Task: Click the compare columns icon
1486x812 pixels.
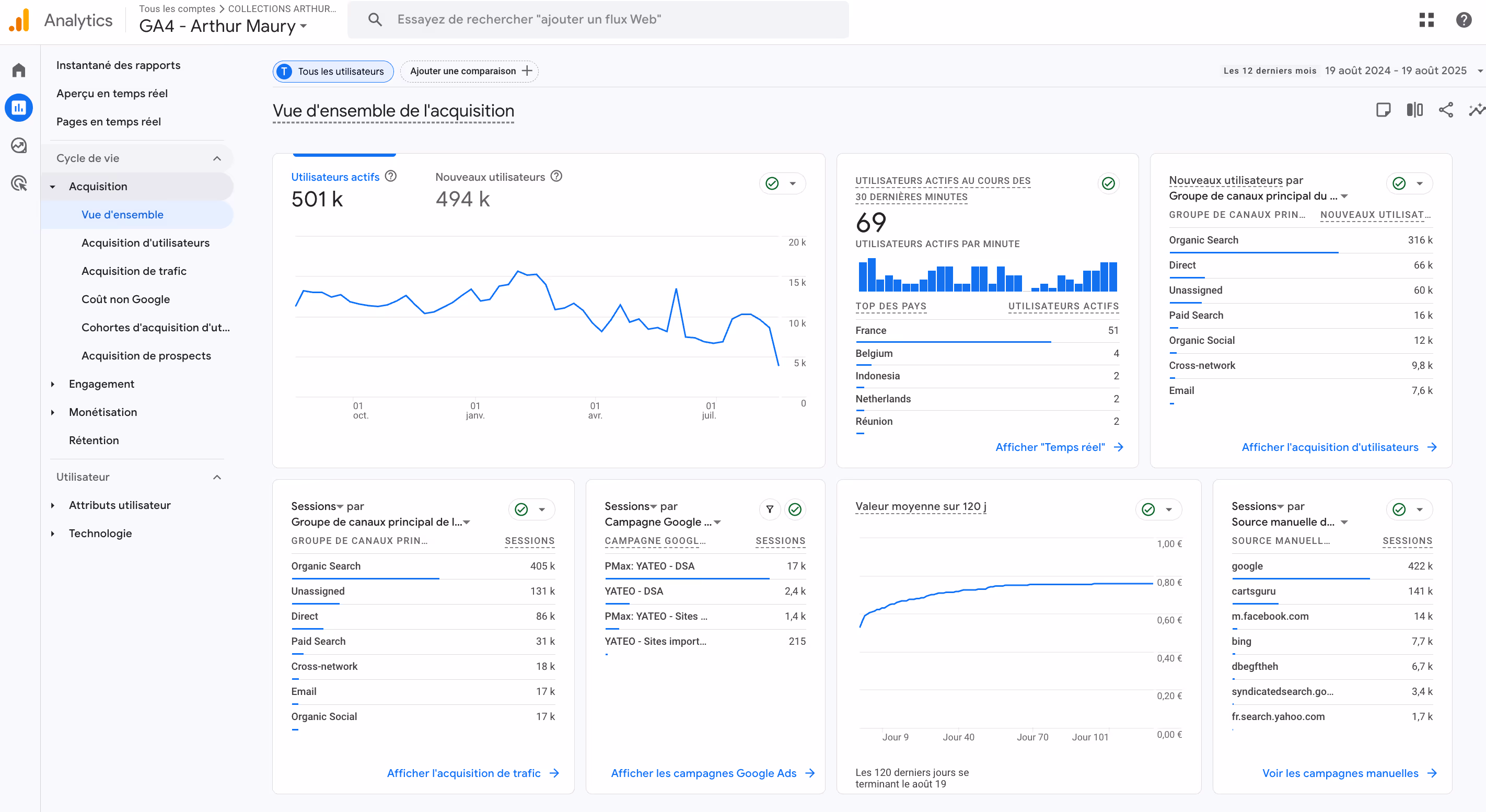Action: pyautogui.click(x=1414, y=110)
